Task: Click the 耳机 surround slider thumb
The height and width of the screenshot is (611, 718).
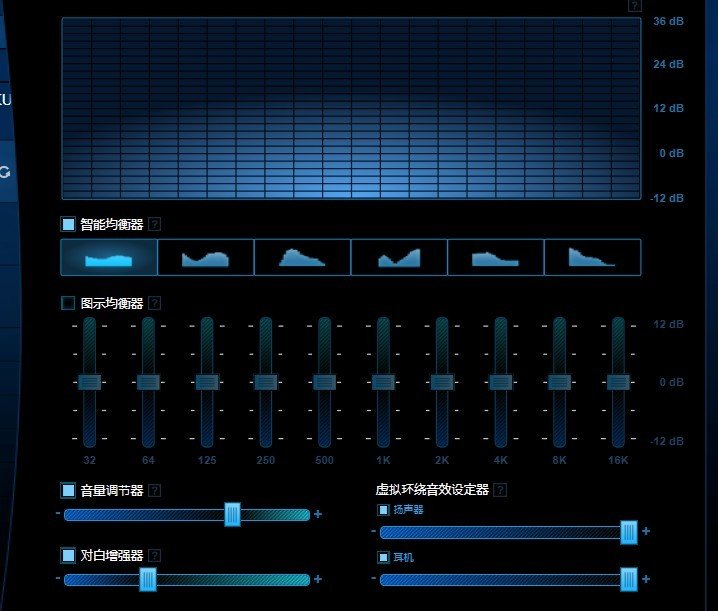Action: pos(629,579)
